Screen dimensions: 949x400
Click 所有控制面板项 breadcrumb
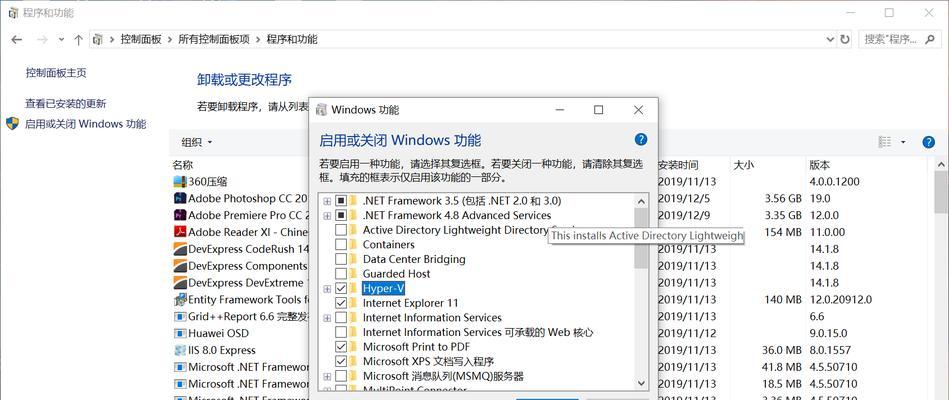(x=214, y=39)
